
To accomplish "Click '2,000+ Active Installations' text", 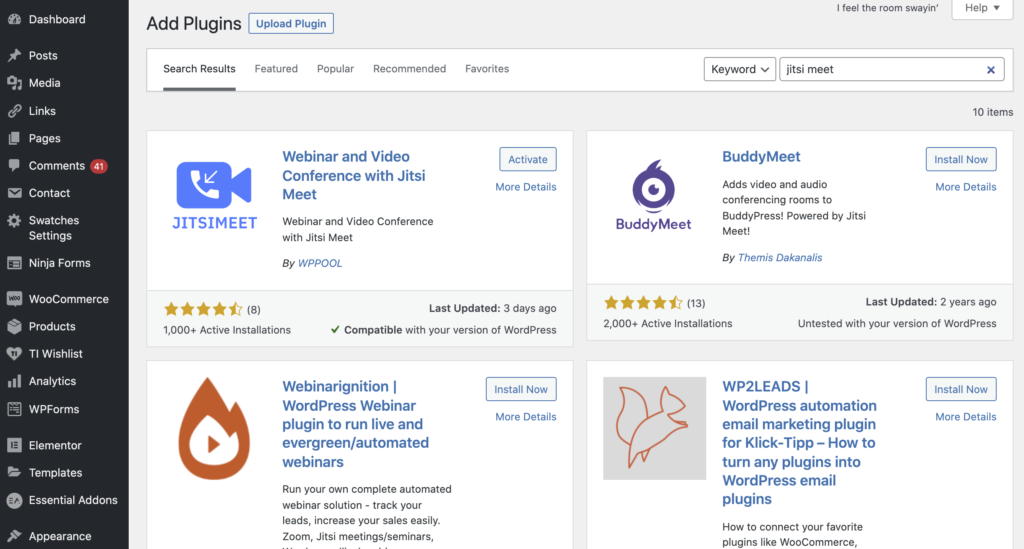I will (667, 323).
